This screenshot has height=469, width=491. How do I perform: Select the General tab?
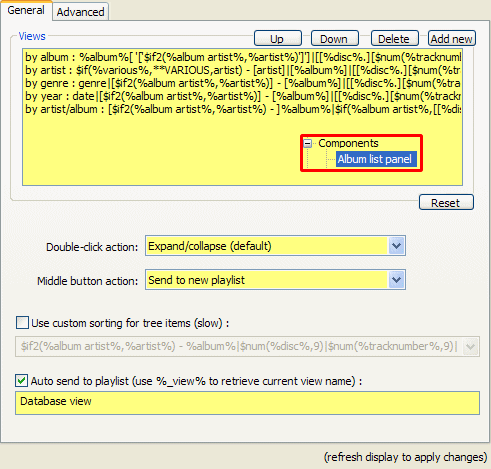(x=26, y=10)
